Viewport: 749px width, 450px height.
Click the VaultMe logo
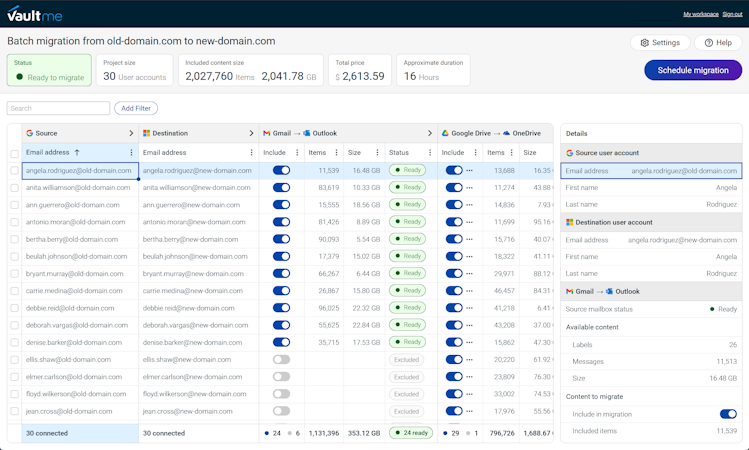34,14
